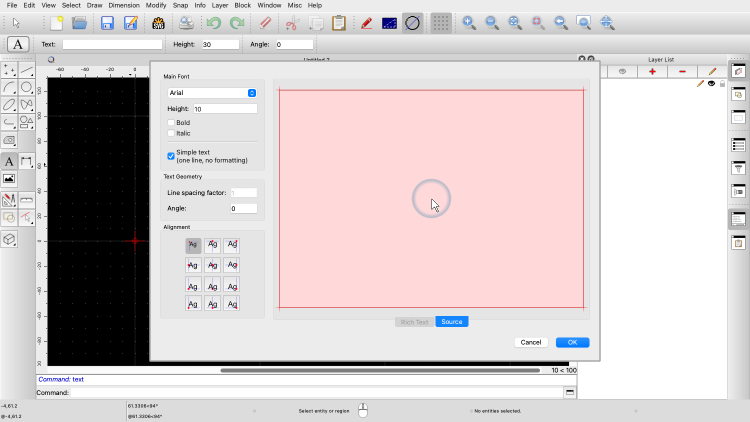This screenshot has height=422, width=750.
Task: Click the font Height input field
Action: [224, 108]
